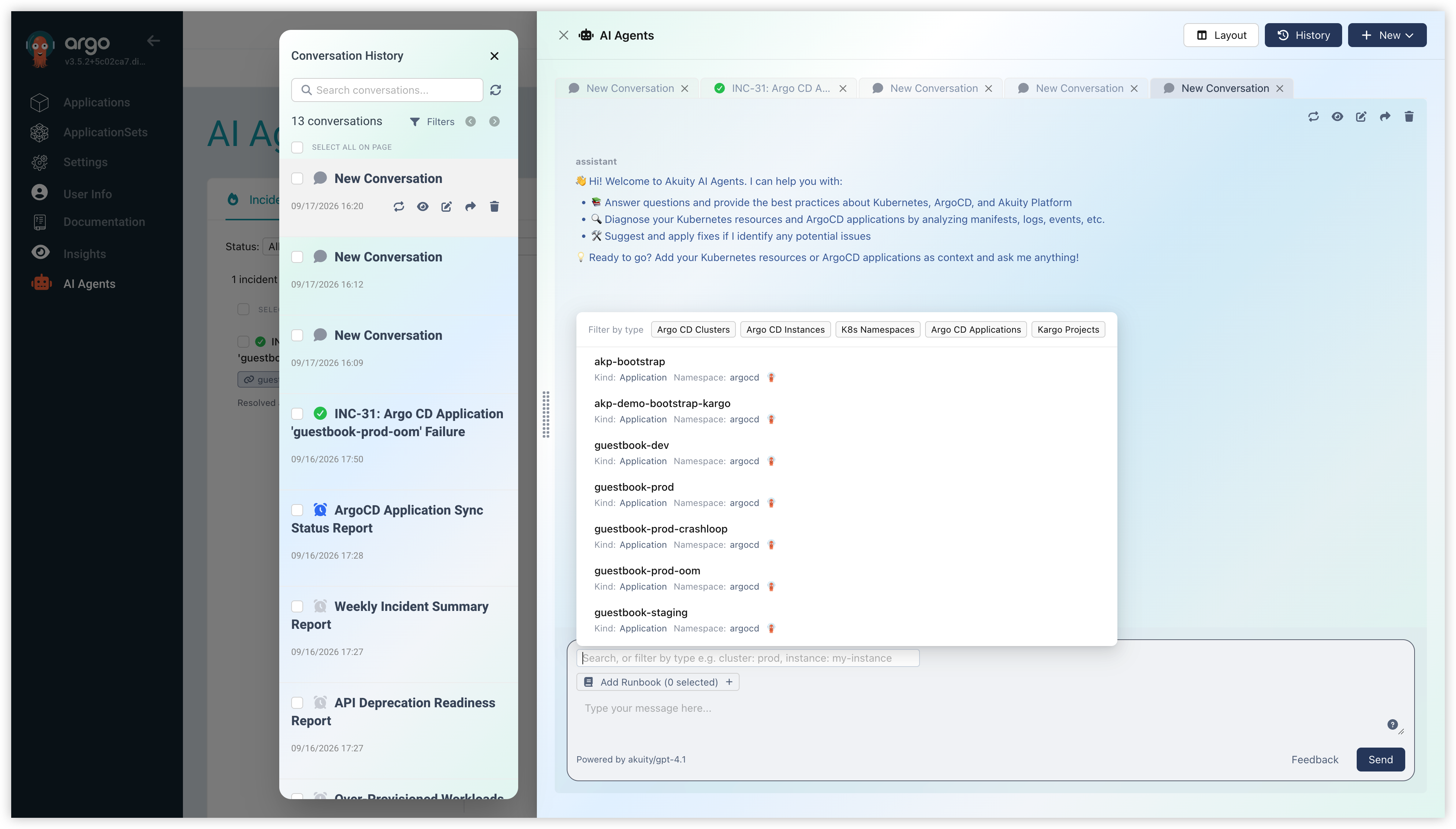The height and width of the screenshot is (829, 1456).
Task: Send the chat message
Action: coord(1380,760)
